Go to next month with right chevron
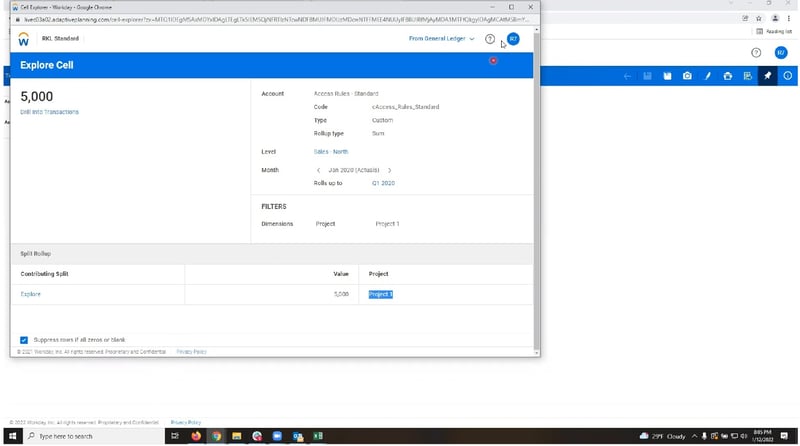800x446 pixels. (x=389, y=170)
